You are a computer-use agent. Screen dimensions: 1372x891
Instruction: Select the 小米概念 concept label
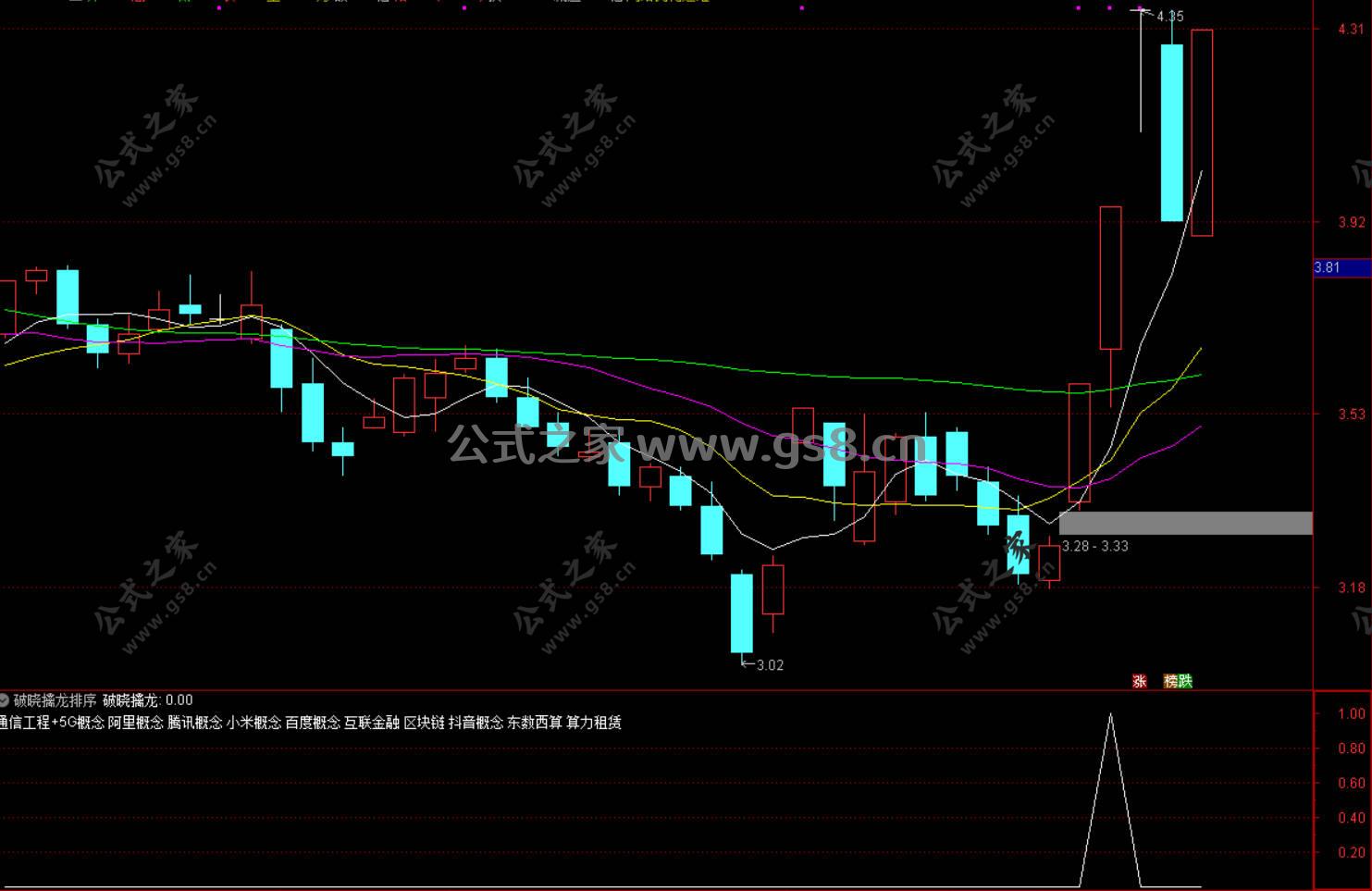254,723
